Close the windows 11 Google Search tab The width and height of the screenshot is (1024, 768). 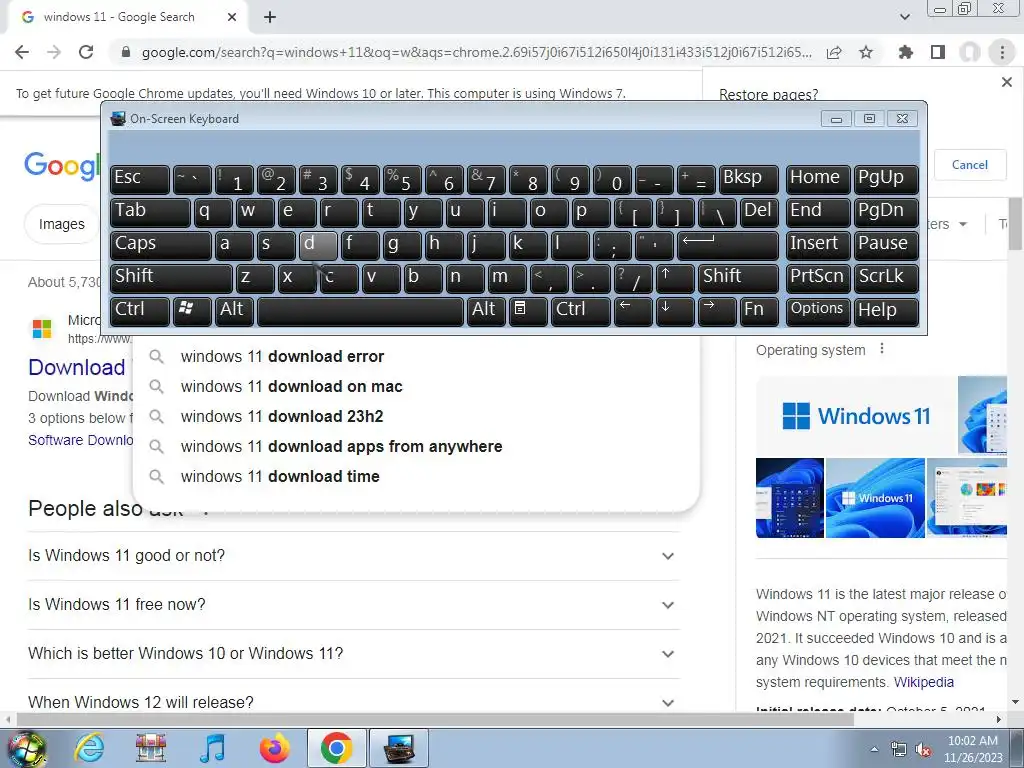click(x=232, y=17)
